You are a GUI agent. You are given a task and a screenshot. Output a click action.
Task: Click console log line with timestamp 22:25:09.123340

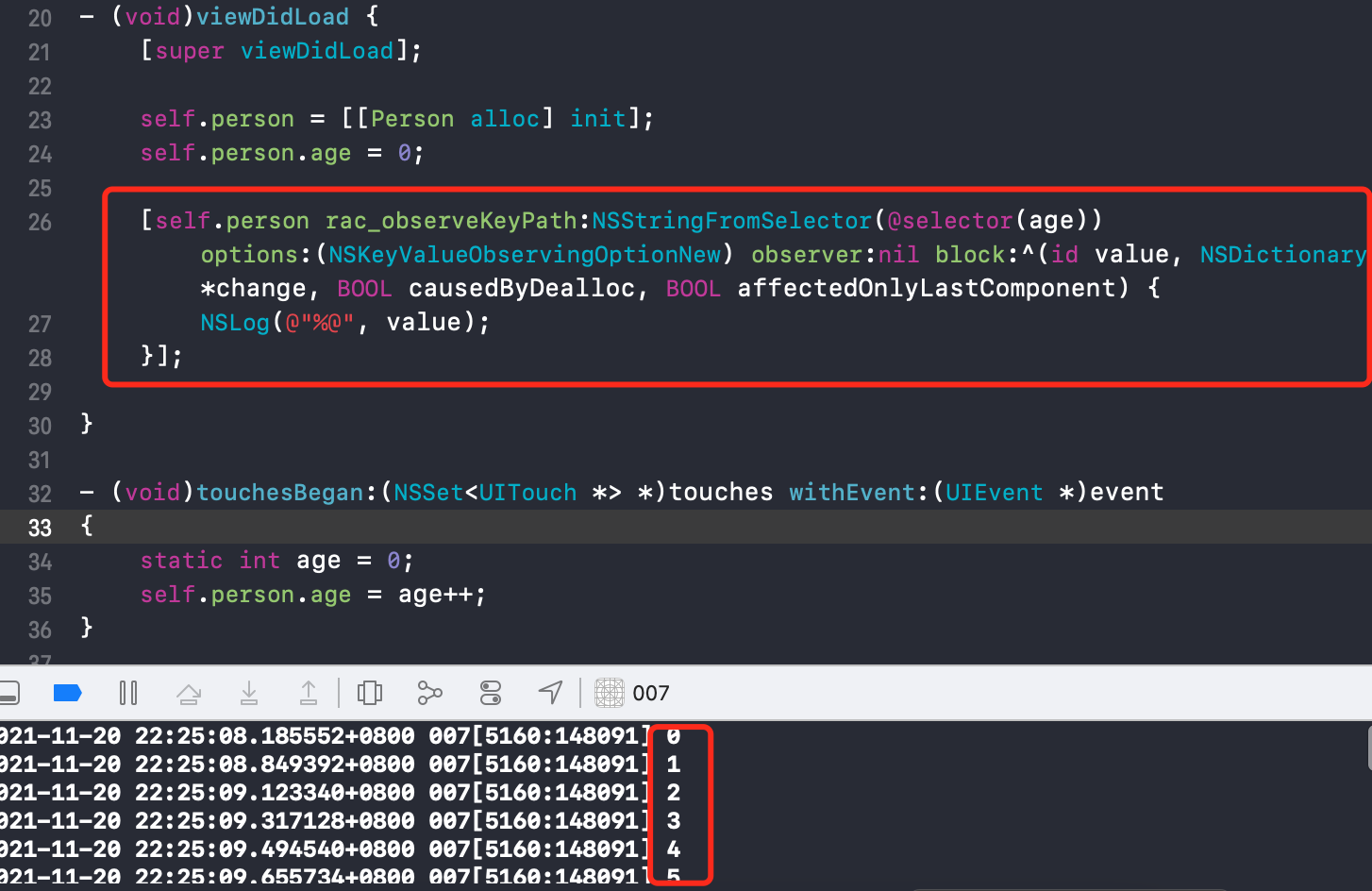click(340, 793)
